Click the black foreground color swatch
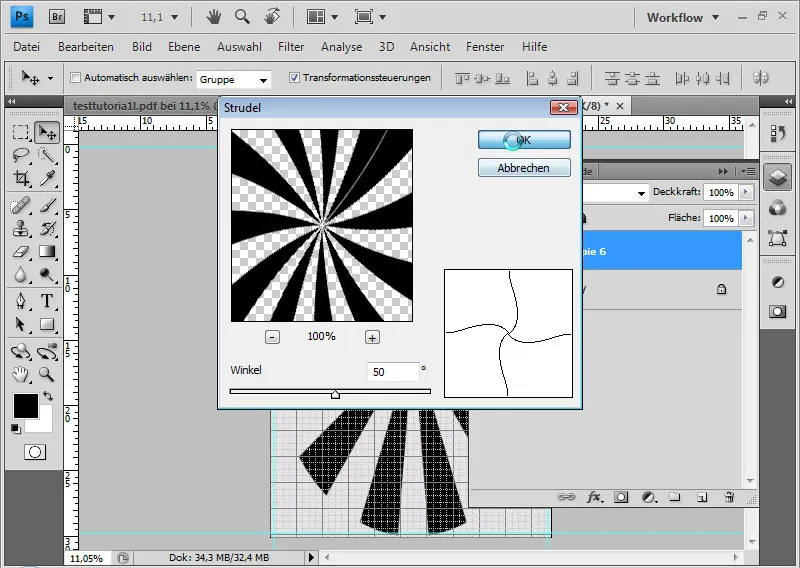800x568 pixels. click(x=26, y=406)
